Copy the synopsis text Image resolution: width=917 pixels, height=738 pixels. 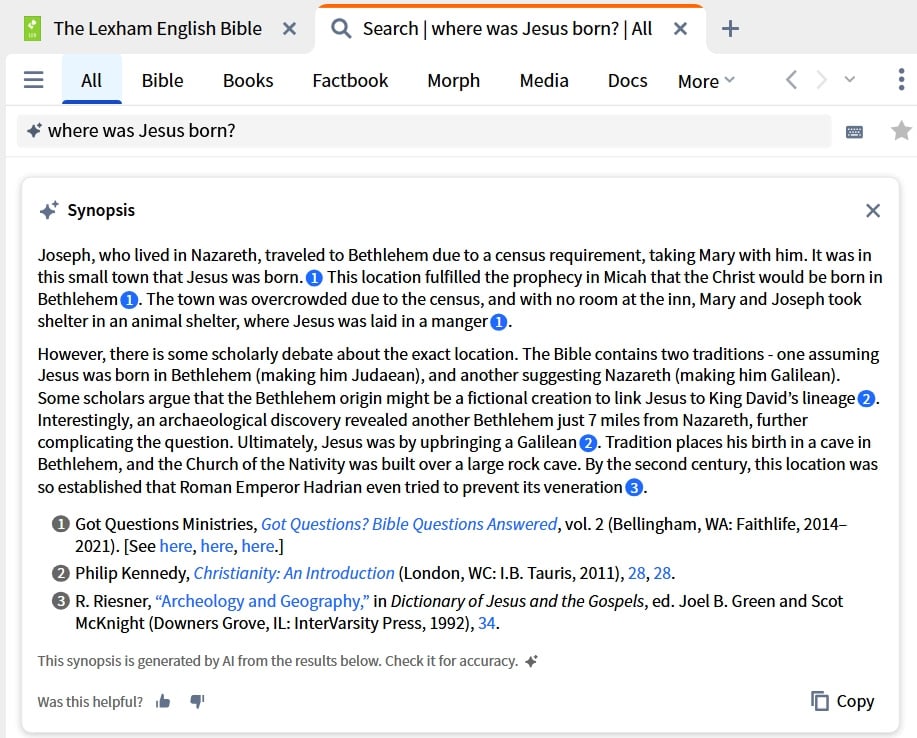[x=843, y=701]
